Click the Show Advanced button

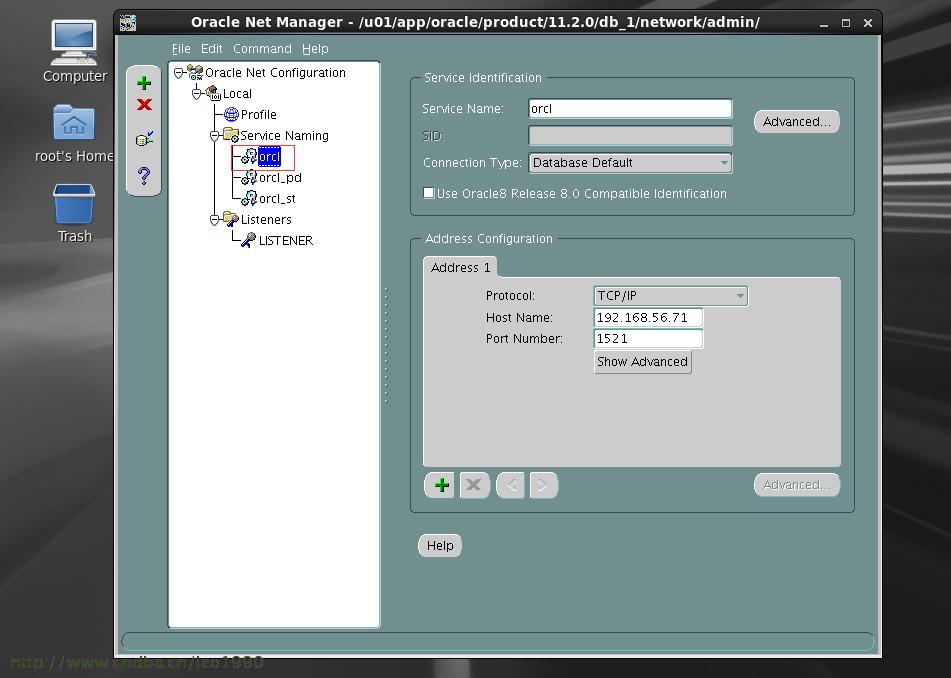tap(642, 361)
